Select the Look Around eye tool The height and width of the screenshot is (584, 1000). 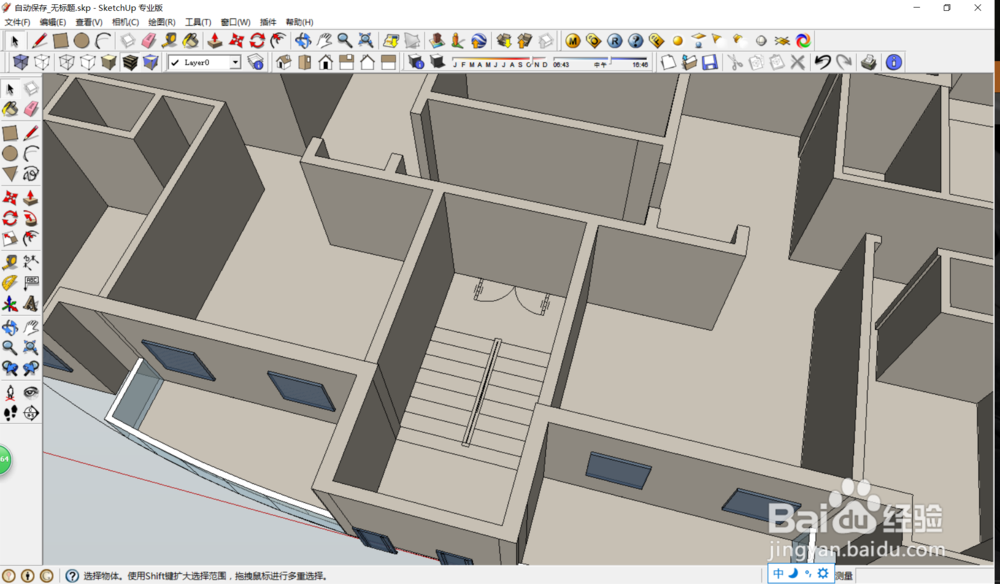click(31, 392)
